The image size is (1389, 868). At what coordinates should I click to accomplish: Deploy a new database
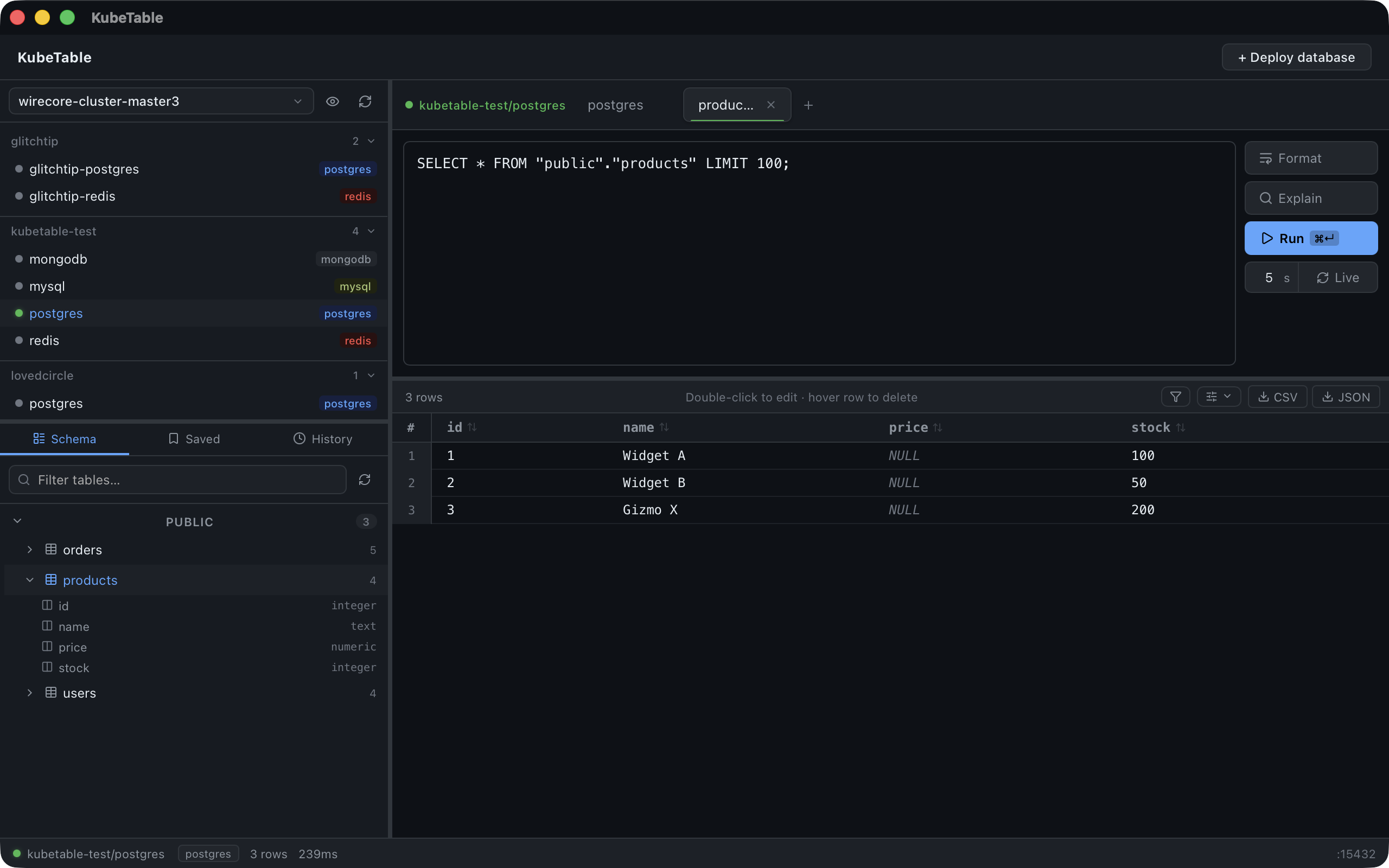click(x=1296, y=58)
